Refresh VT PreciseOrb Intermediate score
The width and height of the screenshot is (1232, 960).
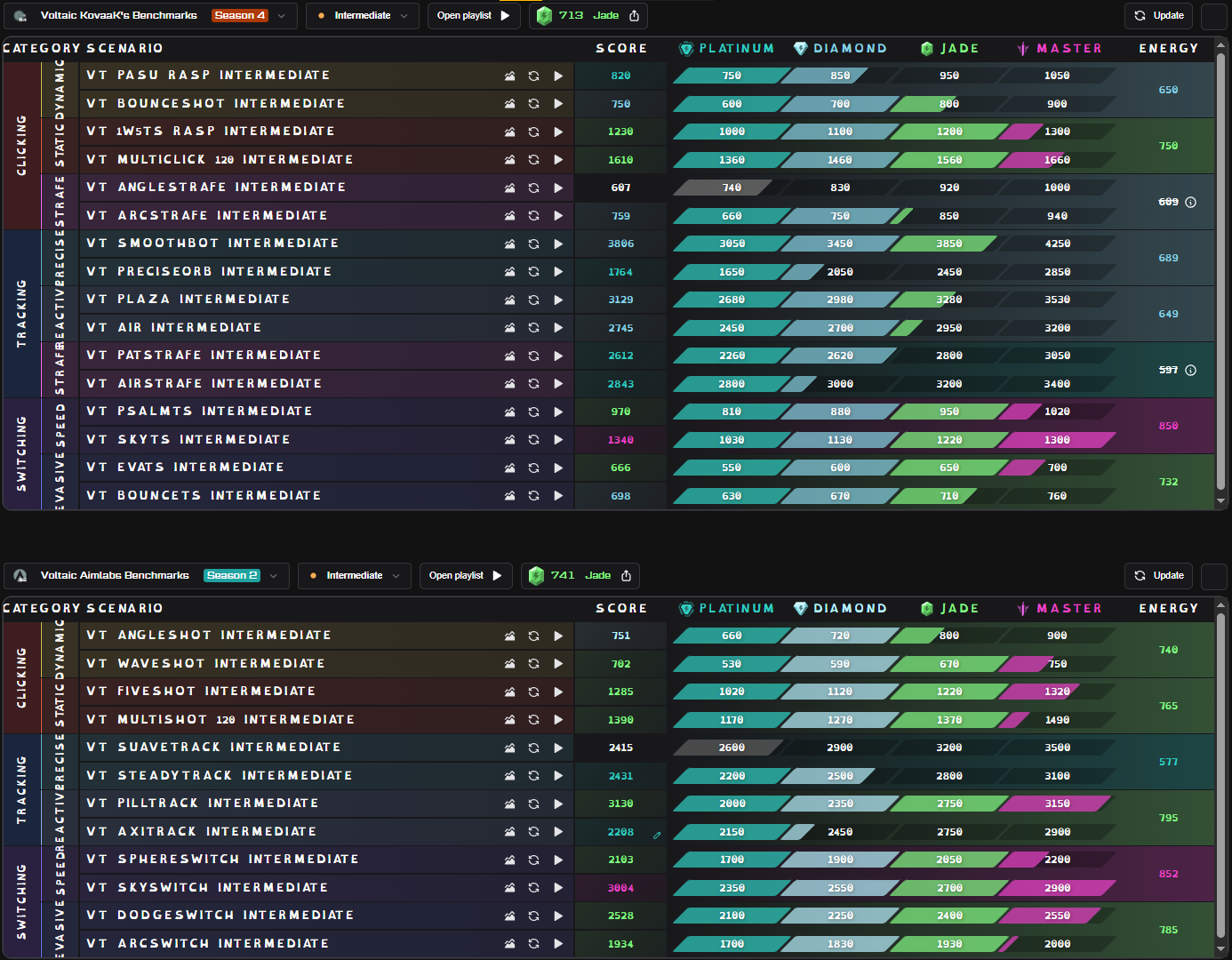coord(533,272)
